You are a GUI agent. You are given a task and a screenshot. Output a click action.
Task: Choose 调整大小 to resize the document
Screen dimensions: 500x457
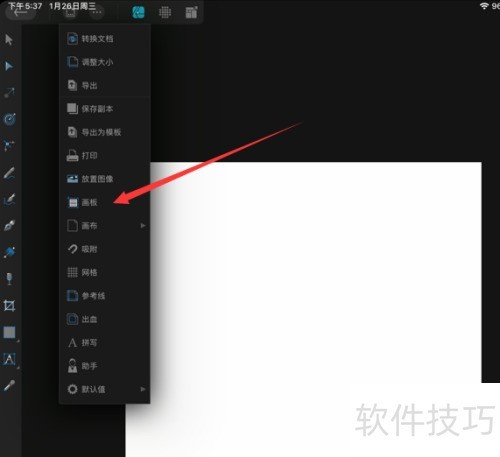pyautogui.click(x=105, y=62)
